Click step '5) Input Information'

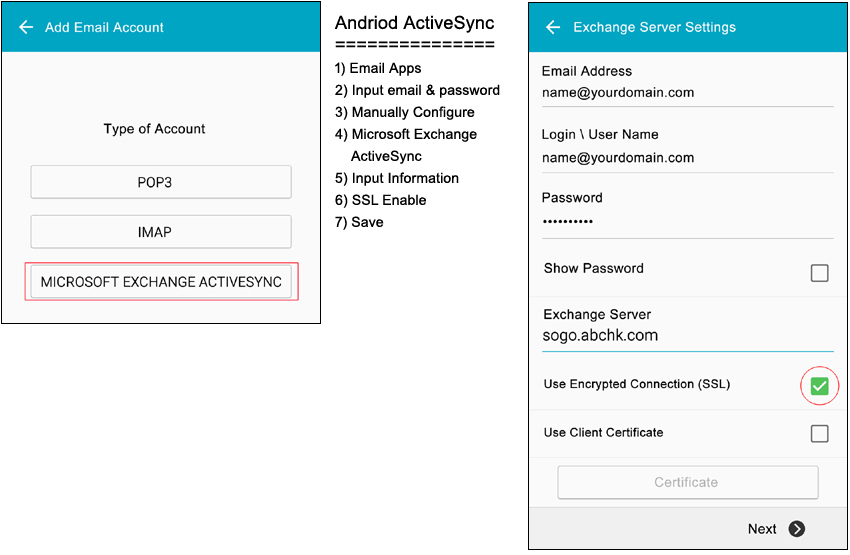397,178
